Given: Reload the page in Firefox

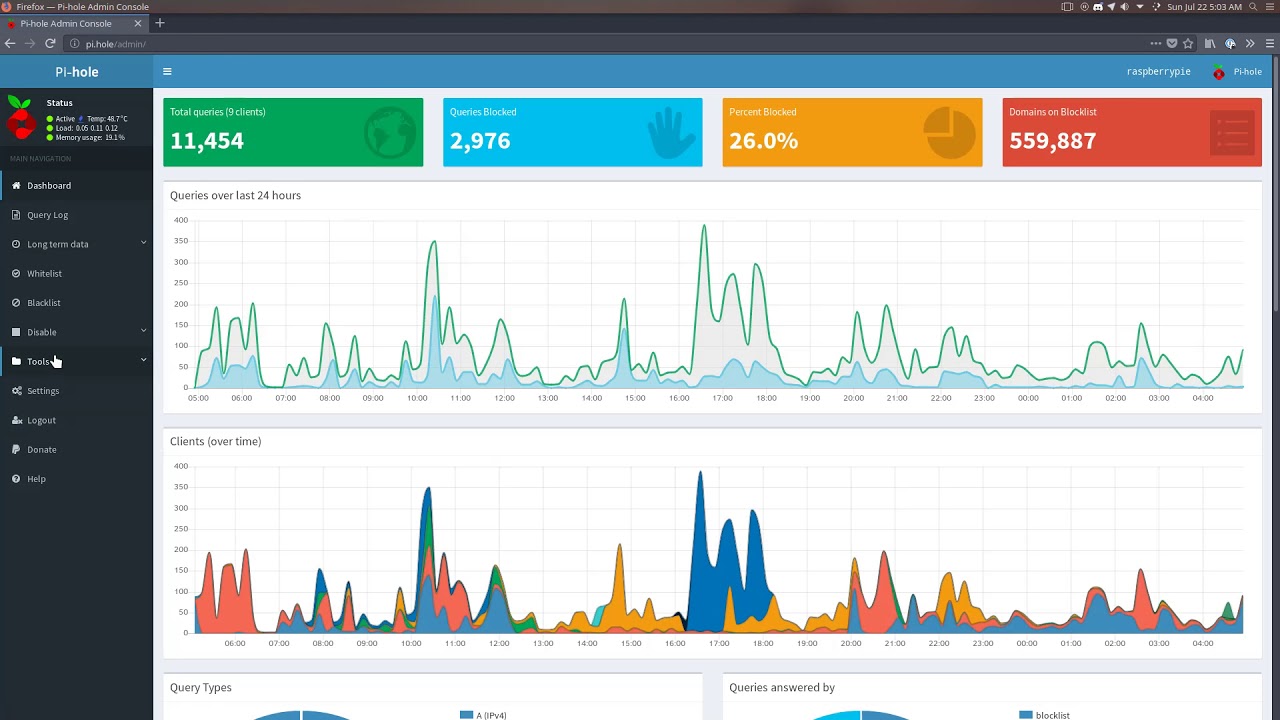Looking at the screenshot, I should coord(50,44).
